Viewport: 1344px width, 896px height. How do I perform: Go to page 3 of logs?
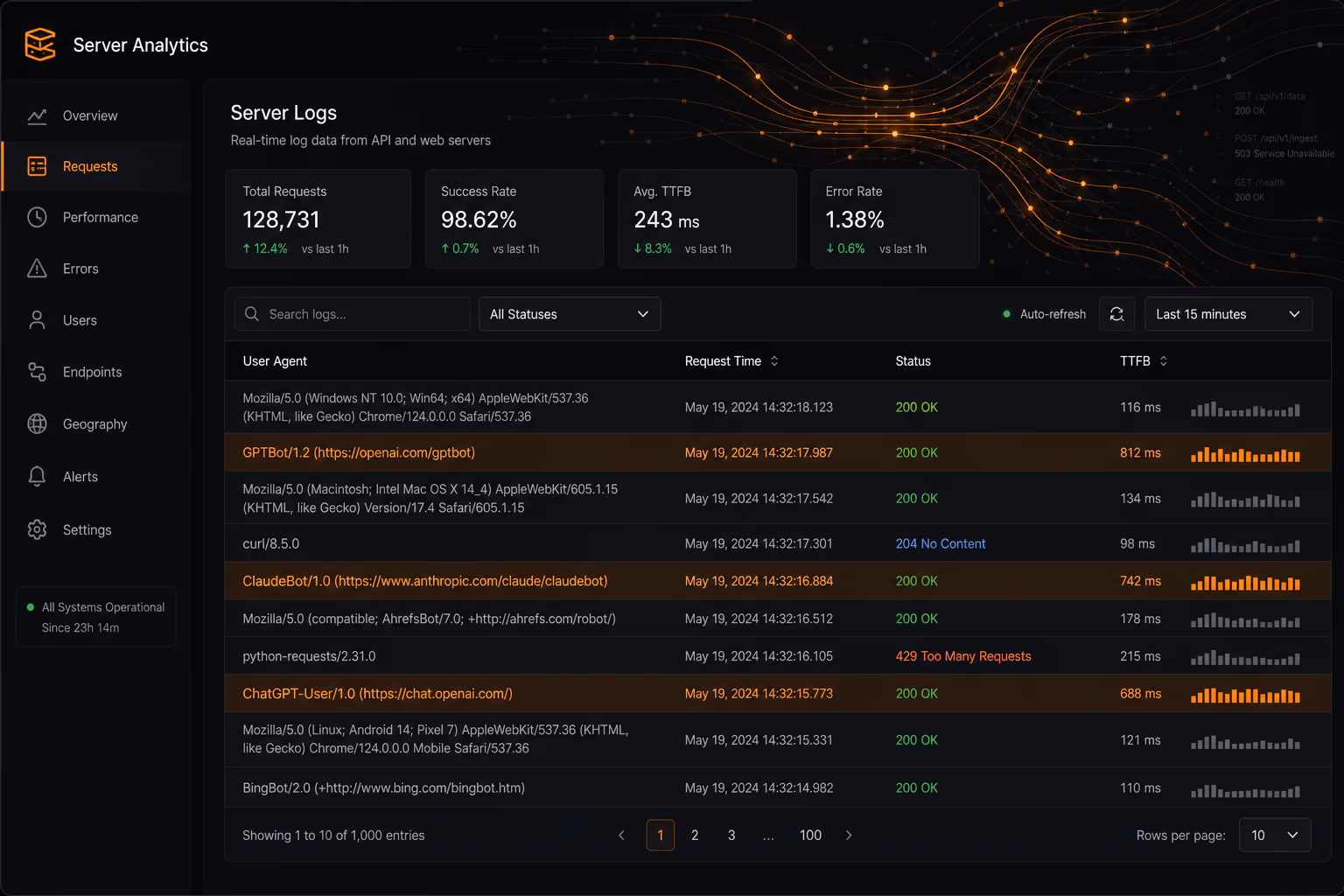731,836
